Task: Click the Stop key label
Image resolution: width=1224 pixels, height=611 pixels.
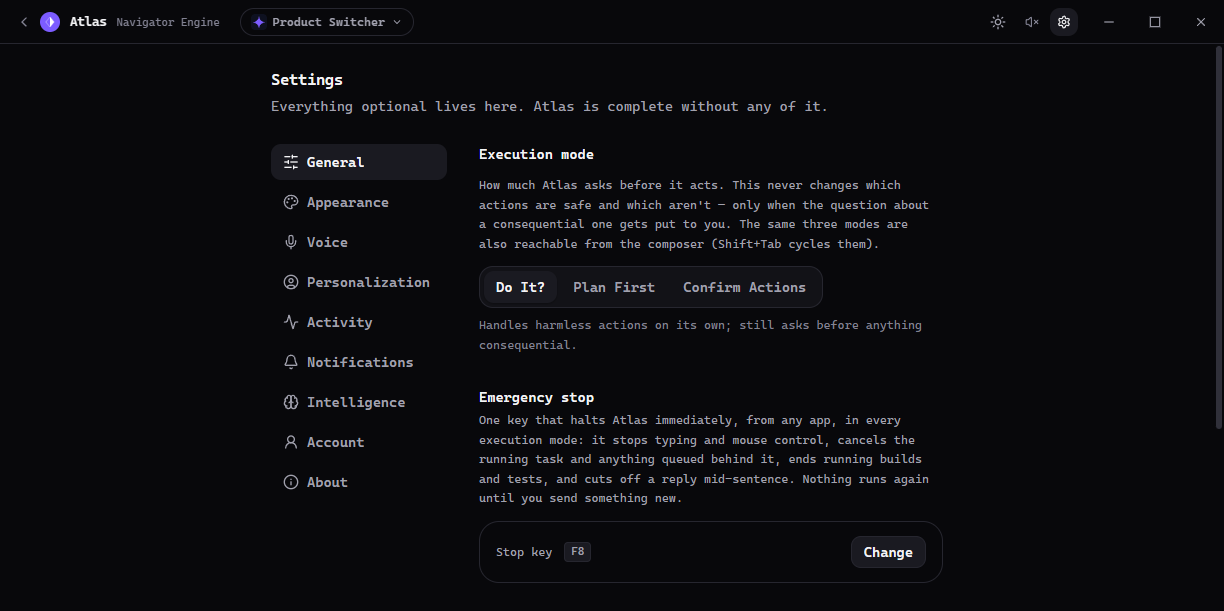Action: [524, 552]
